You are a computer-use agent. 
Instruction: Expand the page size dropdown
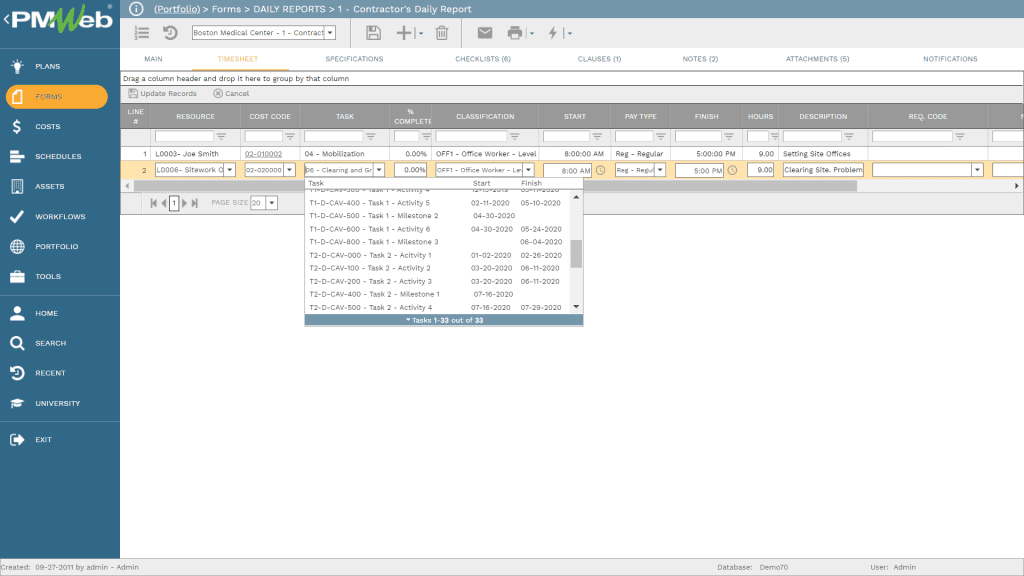tap(272, 203)
